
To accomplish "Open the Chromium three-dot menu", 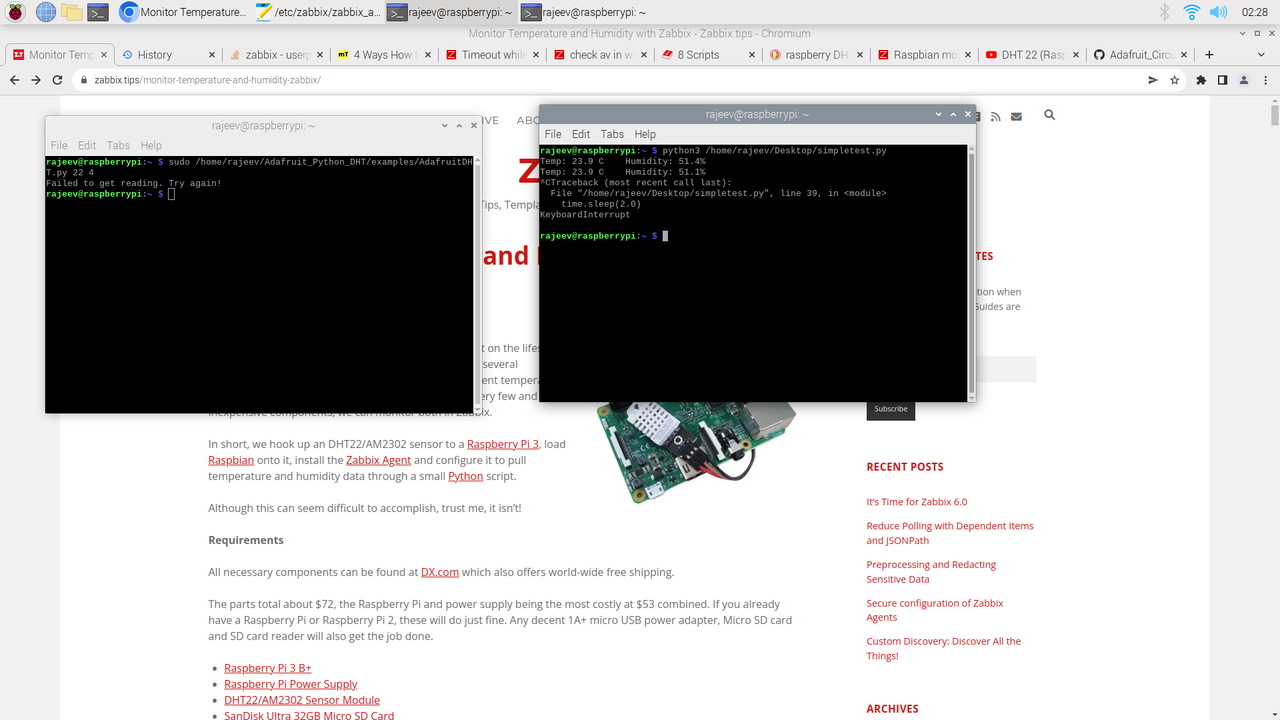I will (1265, 80).
